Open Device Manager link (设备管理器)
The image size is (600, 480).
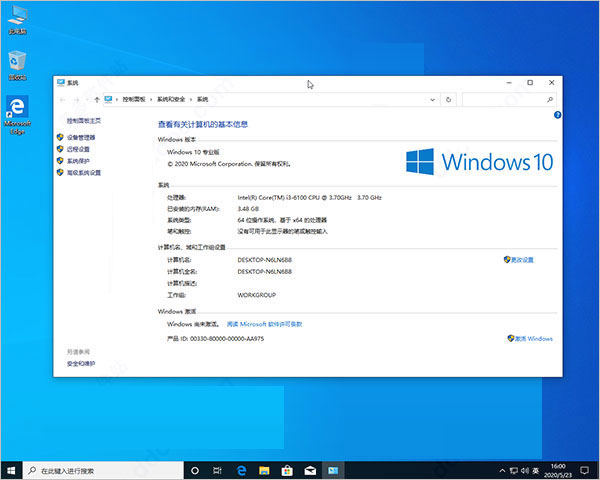81,137
